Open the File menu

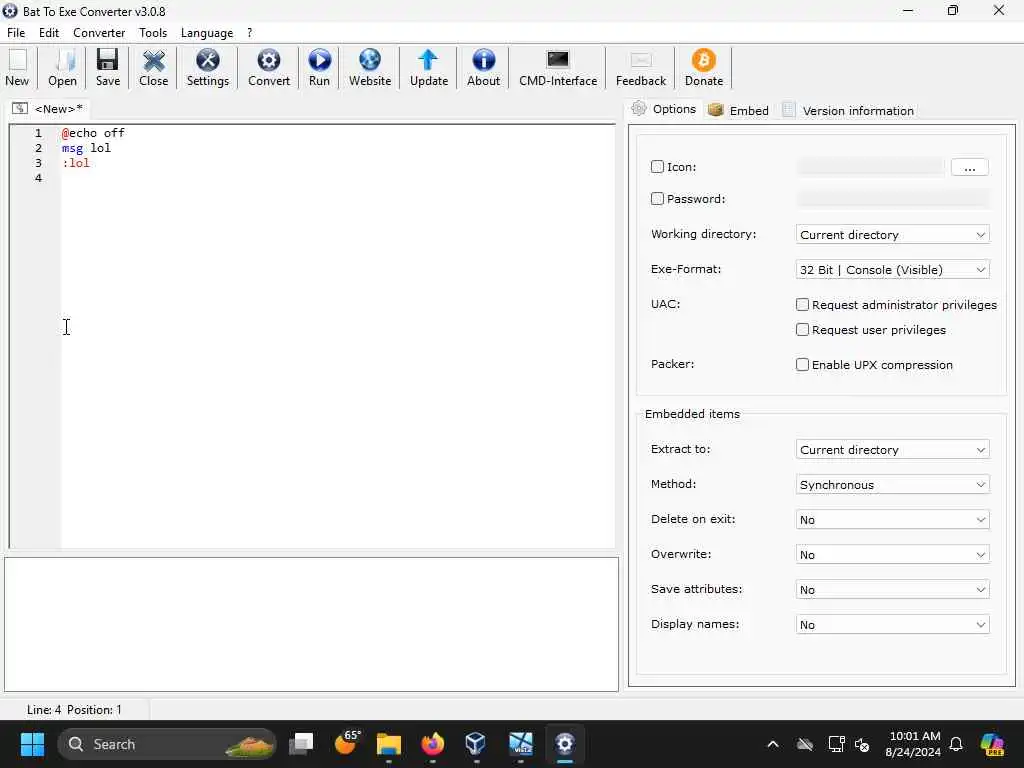point(16,33)
